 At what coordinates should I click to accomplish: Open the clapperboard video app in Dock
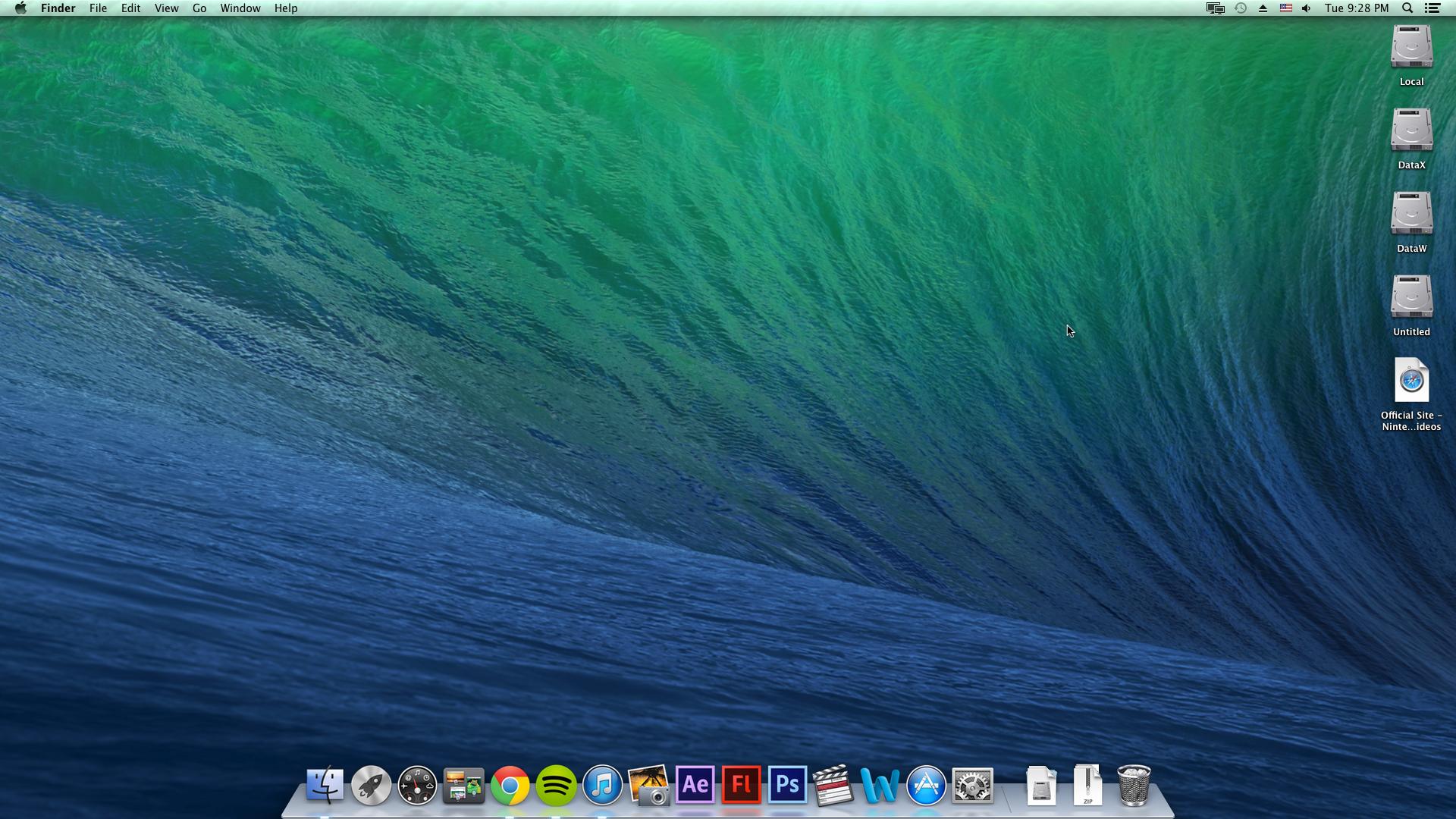833,785
